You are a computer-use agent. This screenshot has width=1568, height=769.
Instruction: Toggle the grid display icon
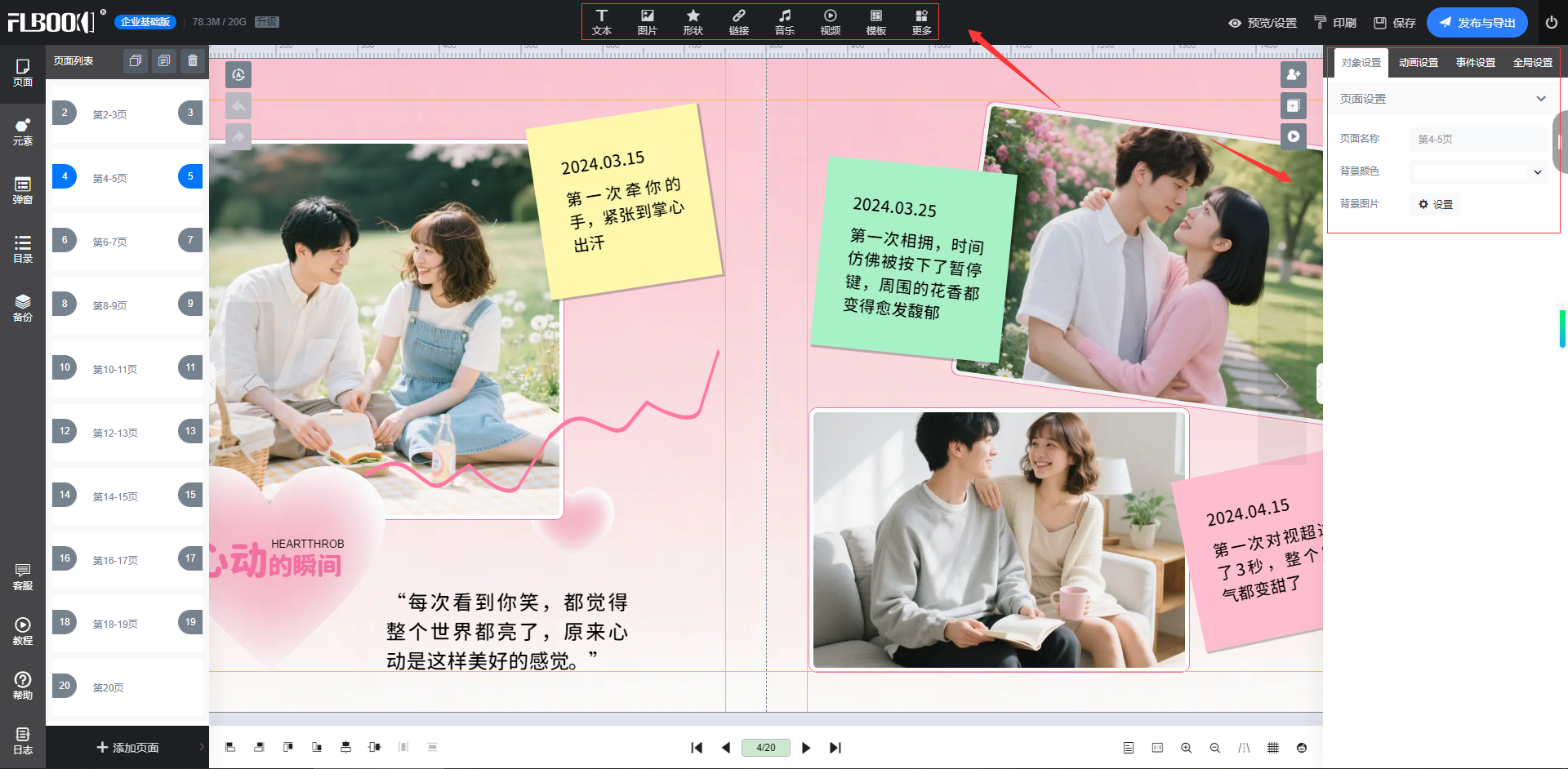coord(1272,748)
